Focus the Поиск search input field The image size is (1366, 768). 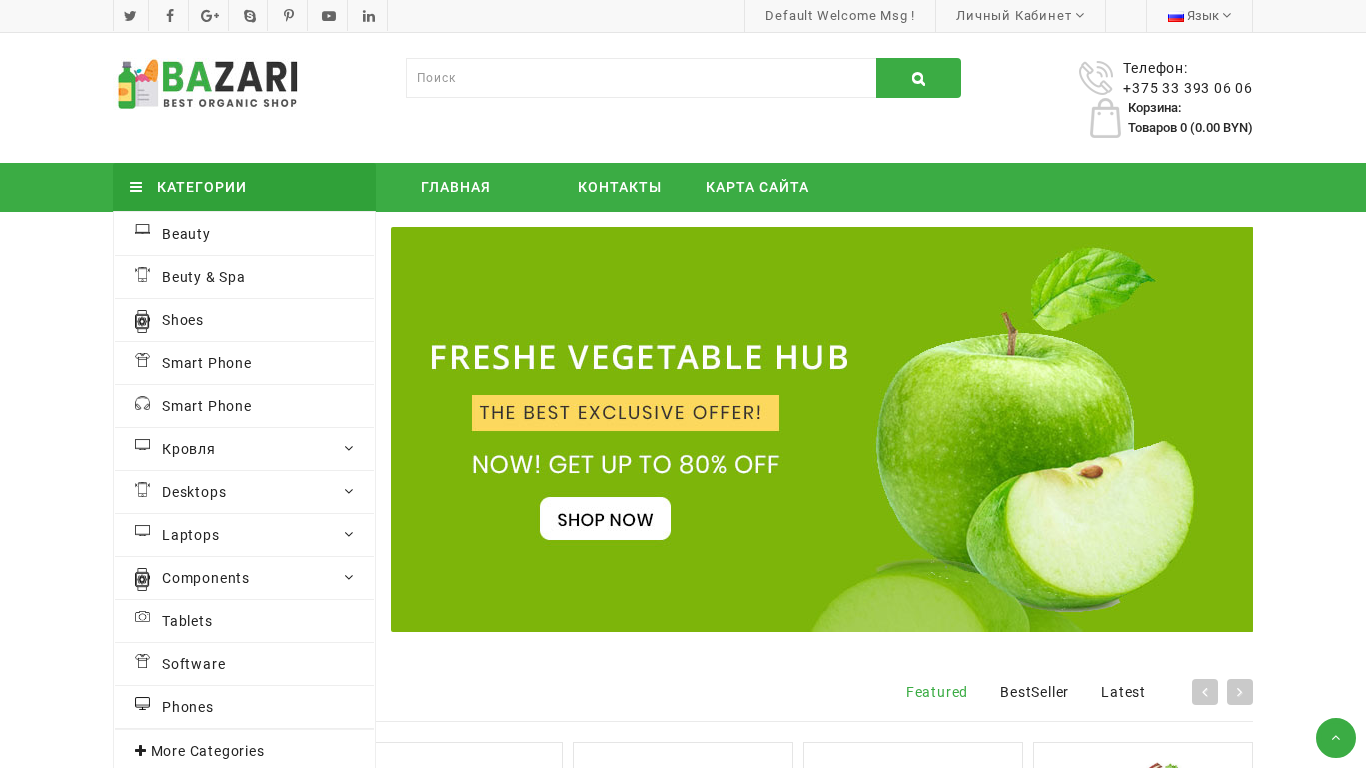[x=641, y=78]
